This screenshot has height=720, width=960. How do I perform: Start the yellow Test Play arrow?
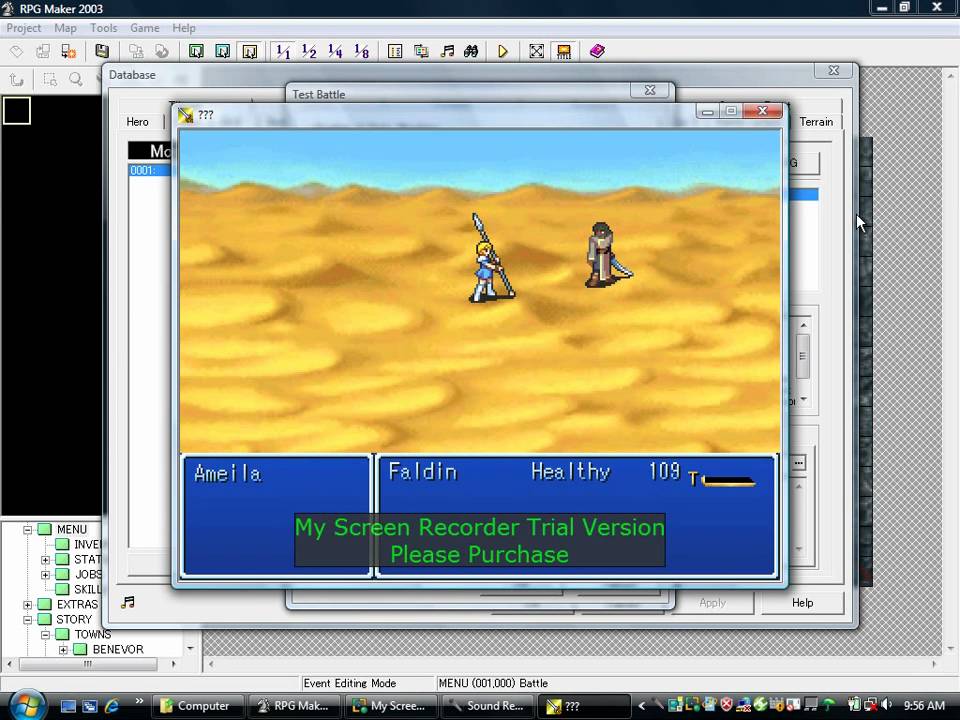503,51
